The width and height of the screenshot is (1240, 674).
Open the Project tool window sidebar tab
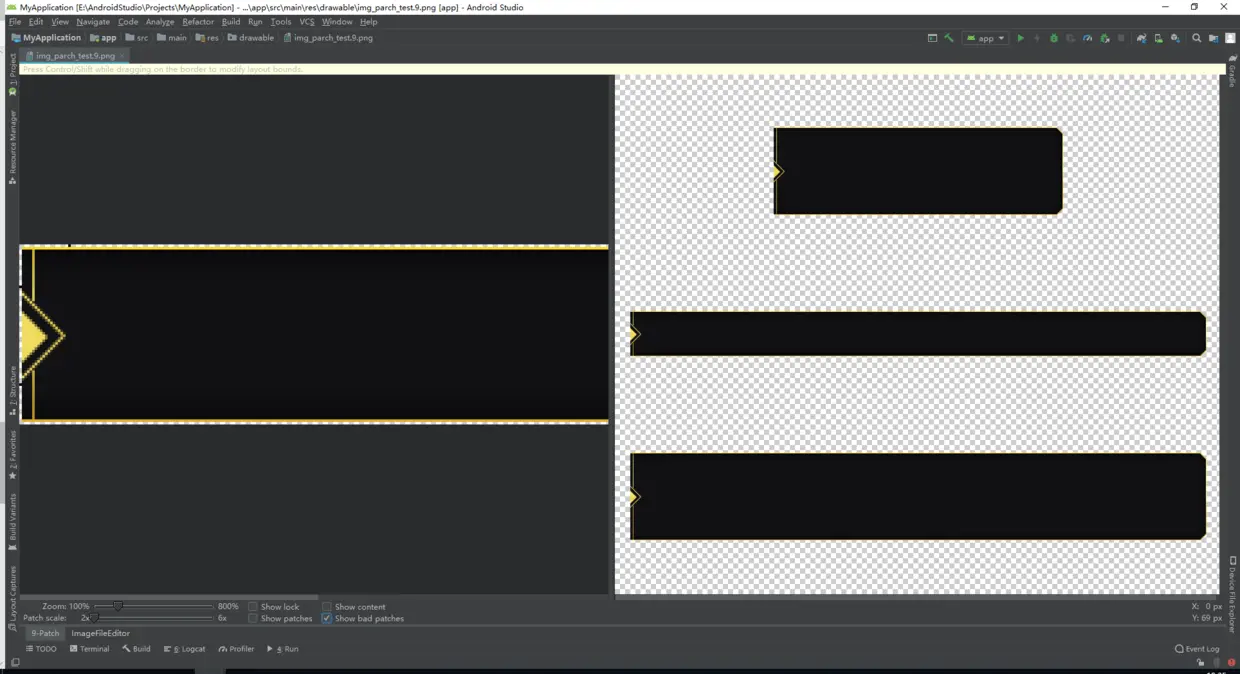(13, 73)
